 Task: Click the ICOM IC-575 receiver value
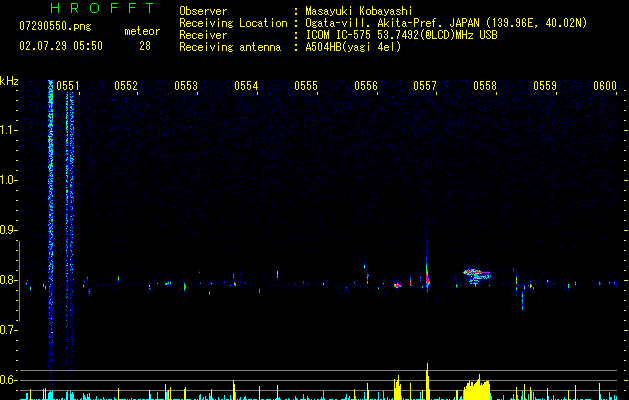(x=401, y=35)
